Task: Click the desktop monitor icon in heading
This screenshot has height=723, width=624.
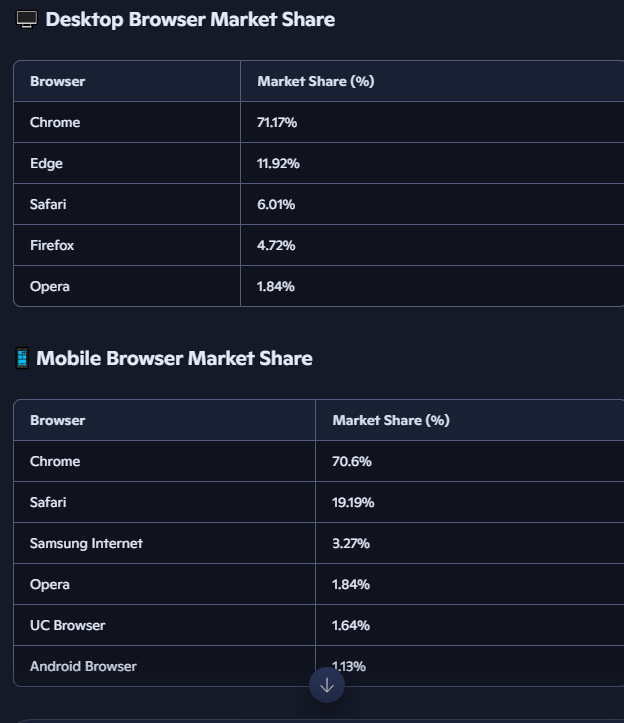Action: (x=27, y=20)
